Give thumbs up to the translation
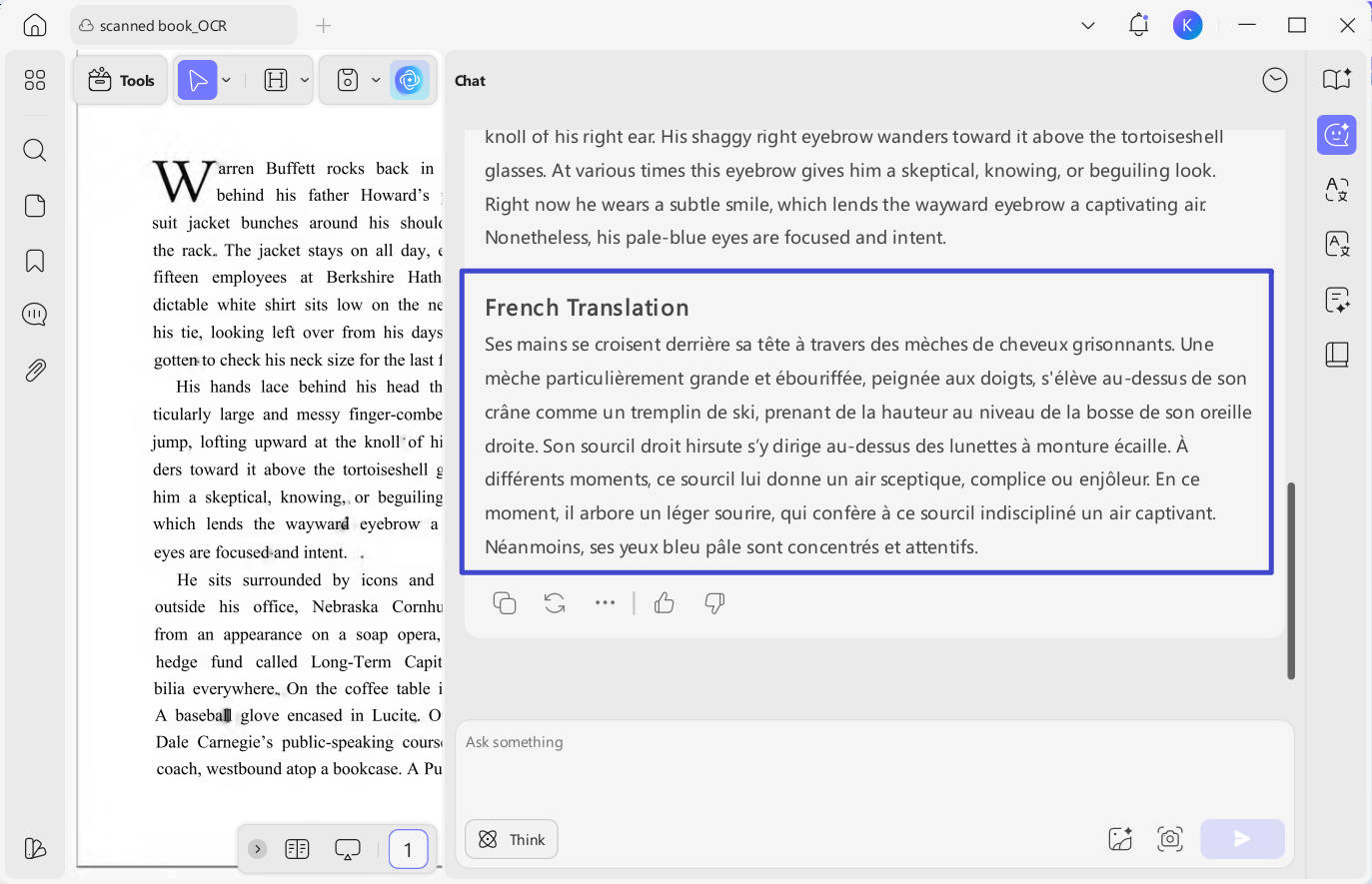The image size is (1372, 884). [665, 602]
